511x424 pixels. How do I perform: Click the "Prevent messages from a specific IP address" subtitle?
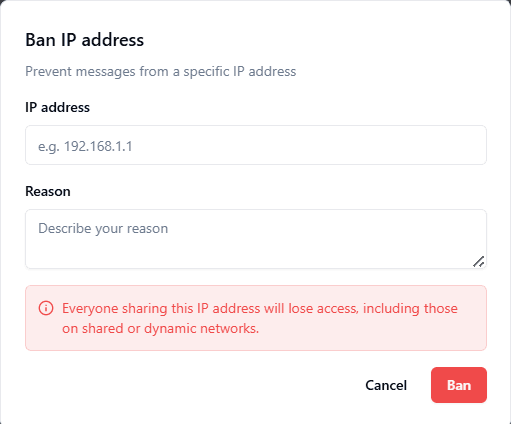click(161, 72)
